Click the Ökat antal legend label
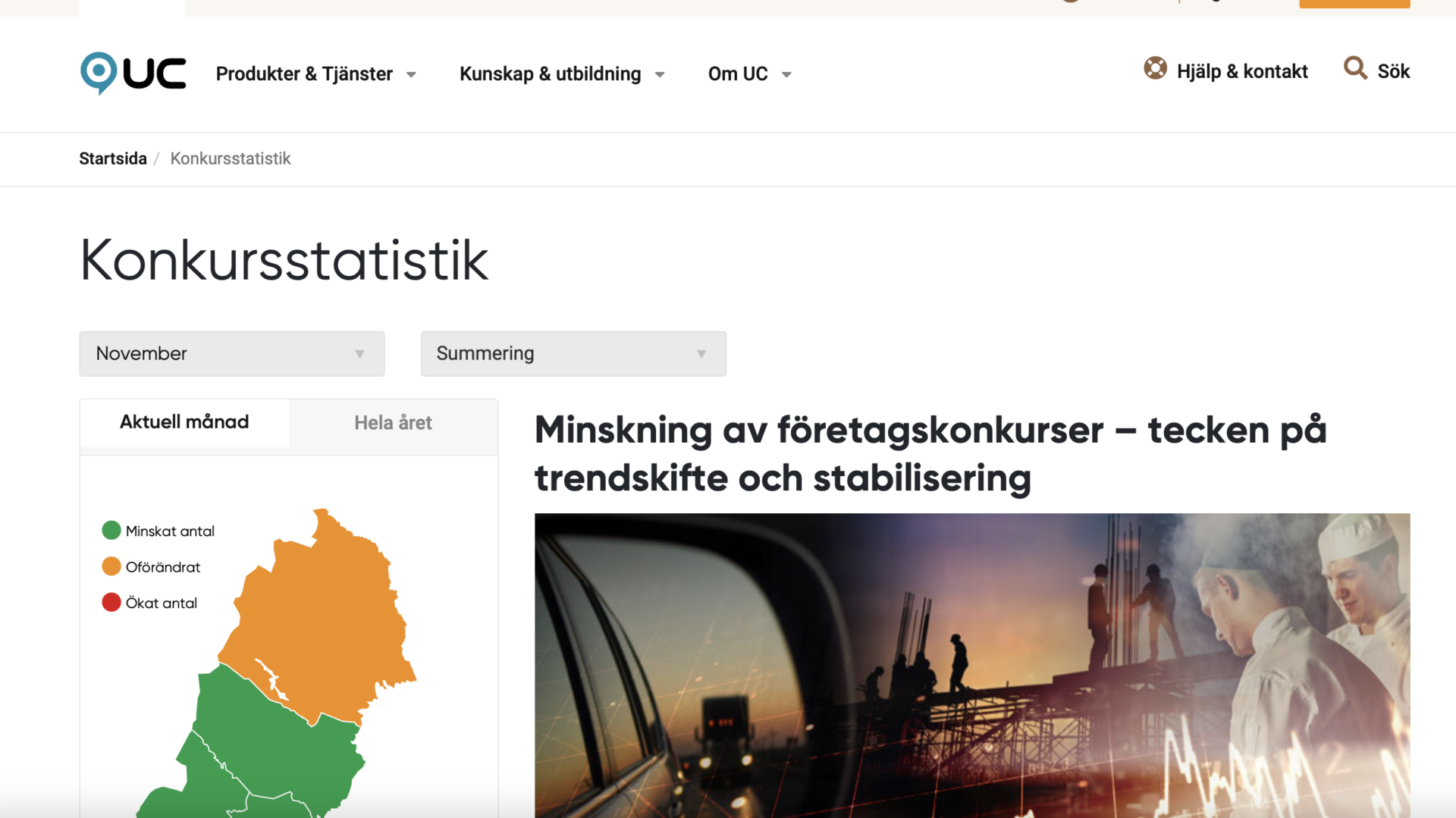Image resolution: width=1456 pixels, height=818 pixels. click(x=162, y=603)
